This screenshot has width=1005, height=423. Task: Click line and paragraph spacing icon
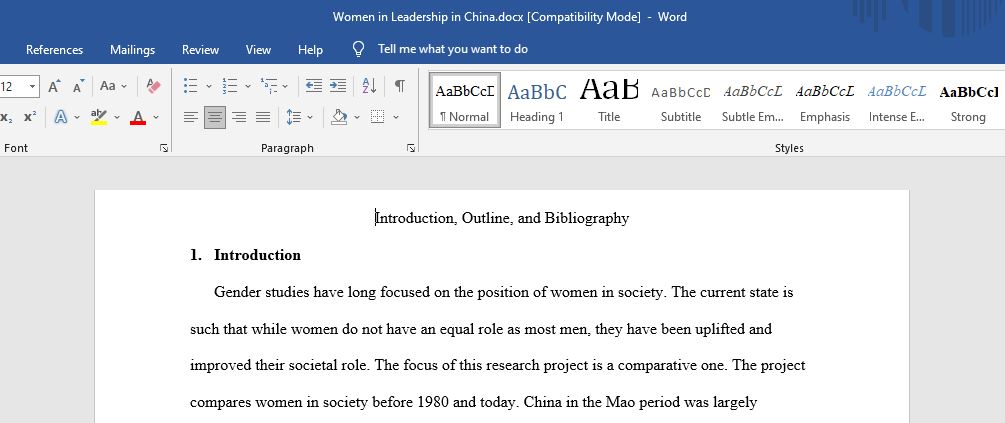tap(294, 117)
